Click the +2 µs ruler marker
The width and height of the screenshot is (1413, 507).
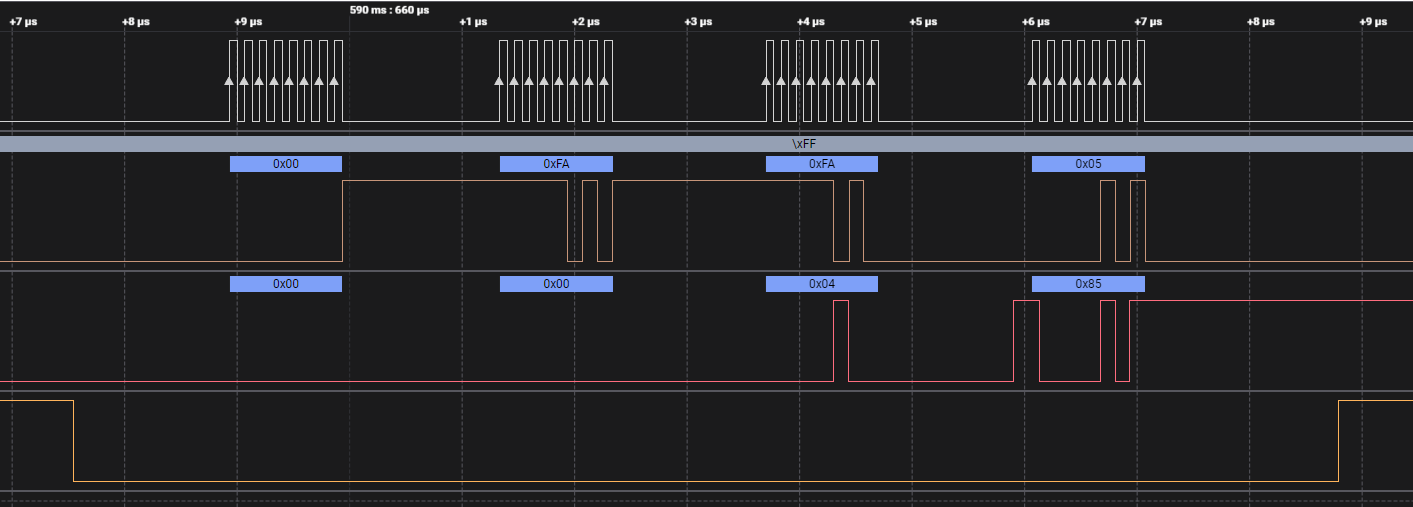(x=586, y=22)
